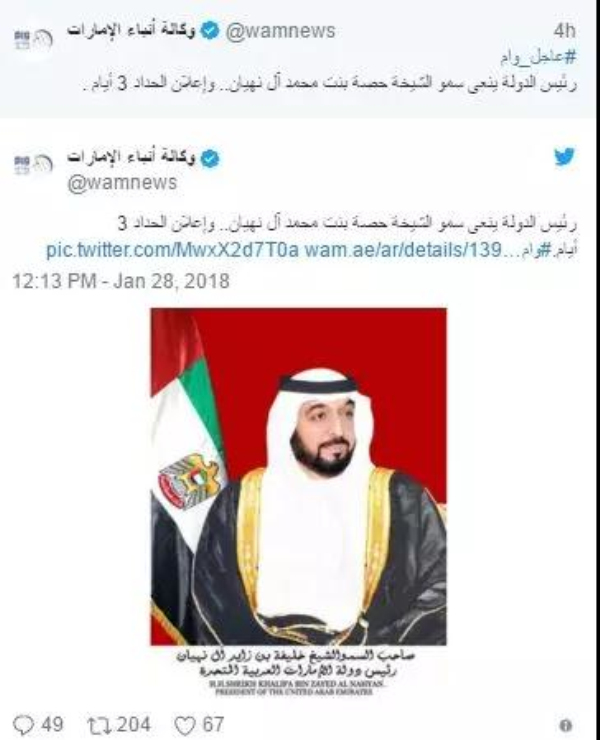Click the @wamnews handle below the account name
The height and width of the screenshot is (740, 600).
[x=122, y=183]
